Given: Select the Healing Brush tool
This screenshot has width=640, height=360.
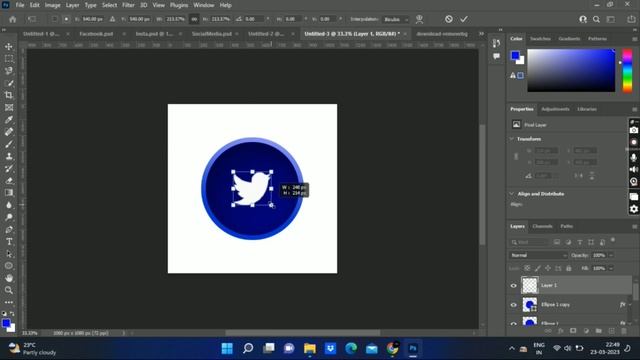Looking at the screenshot, I should pos(9,132).
